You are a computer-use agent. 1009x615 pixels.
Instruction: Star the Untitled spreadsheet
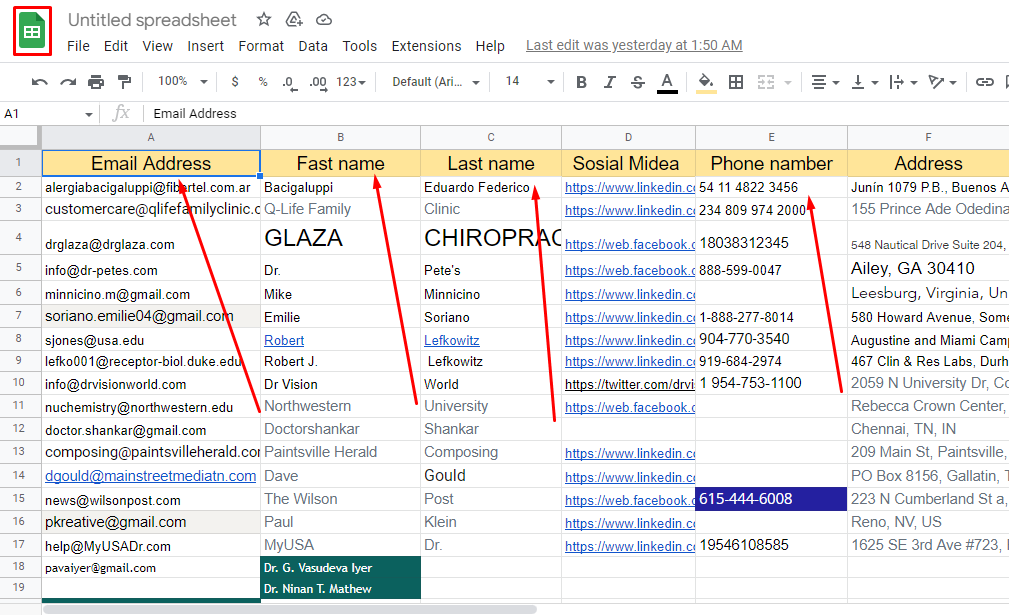pos(264,20)
